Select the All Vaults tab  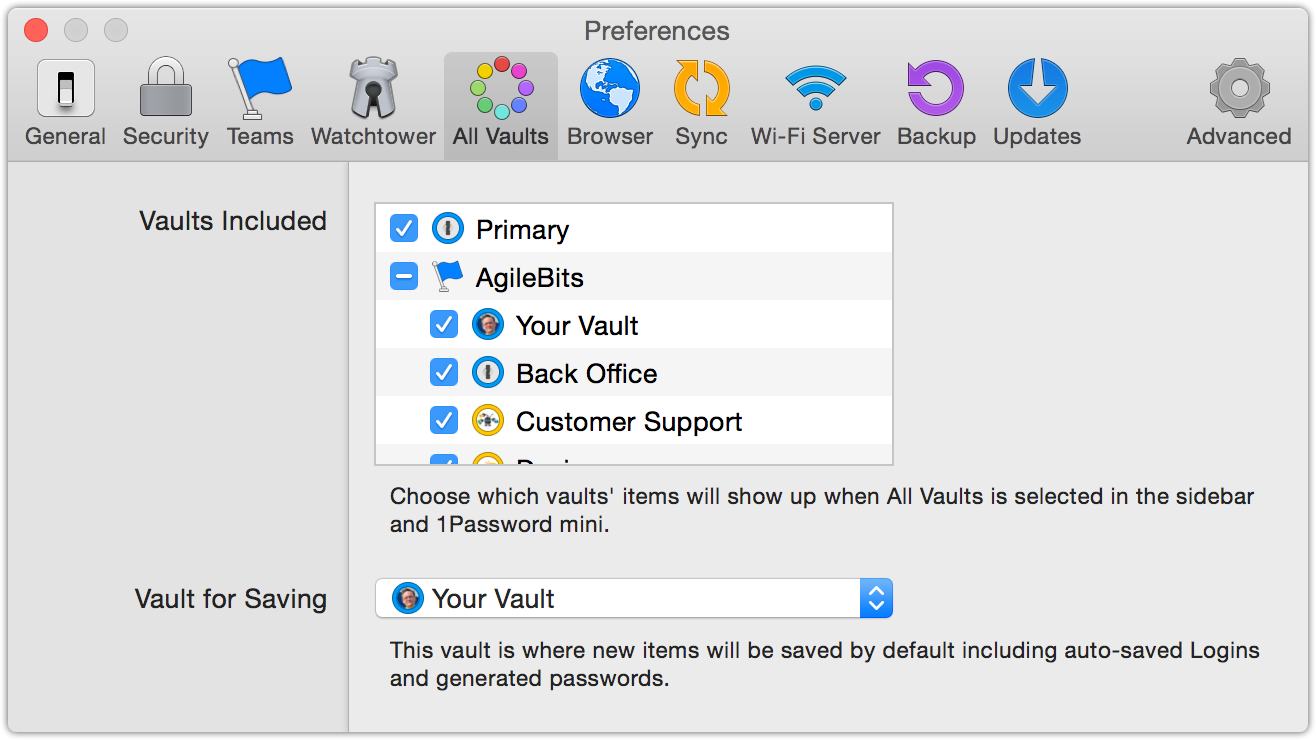click(x=501, y=103)
